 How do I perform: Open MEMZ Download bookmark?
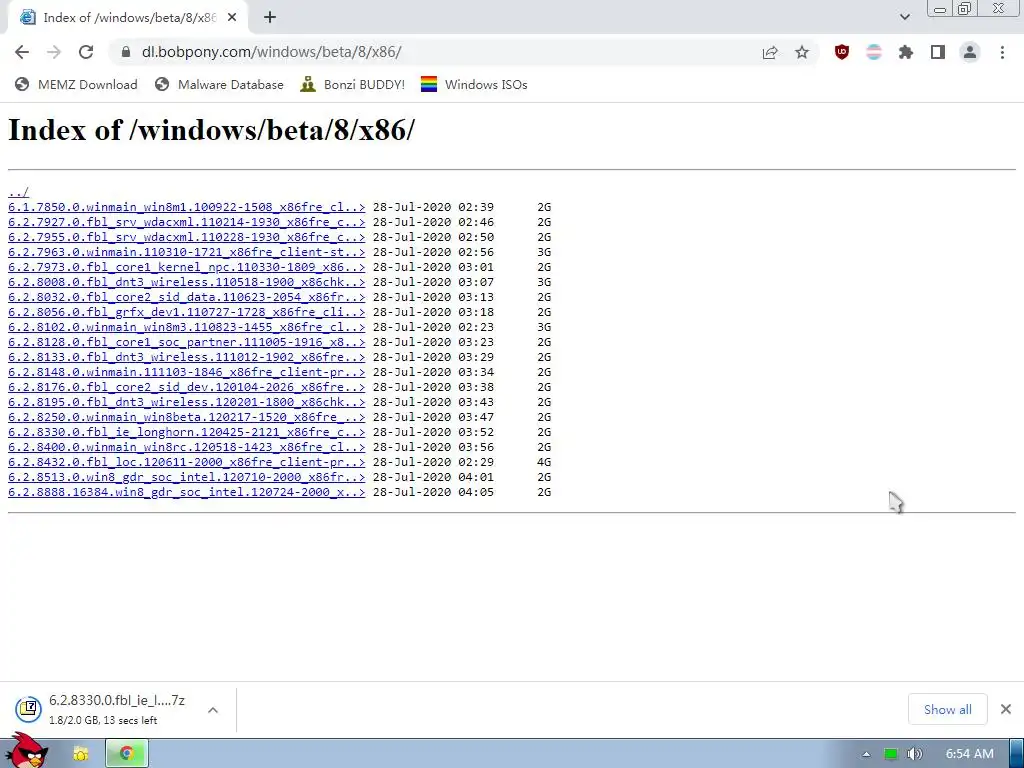76,85
